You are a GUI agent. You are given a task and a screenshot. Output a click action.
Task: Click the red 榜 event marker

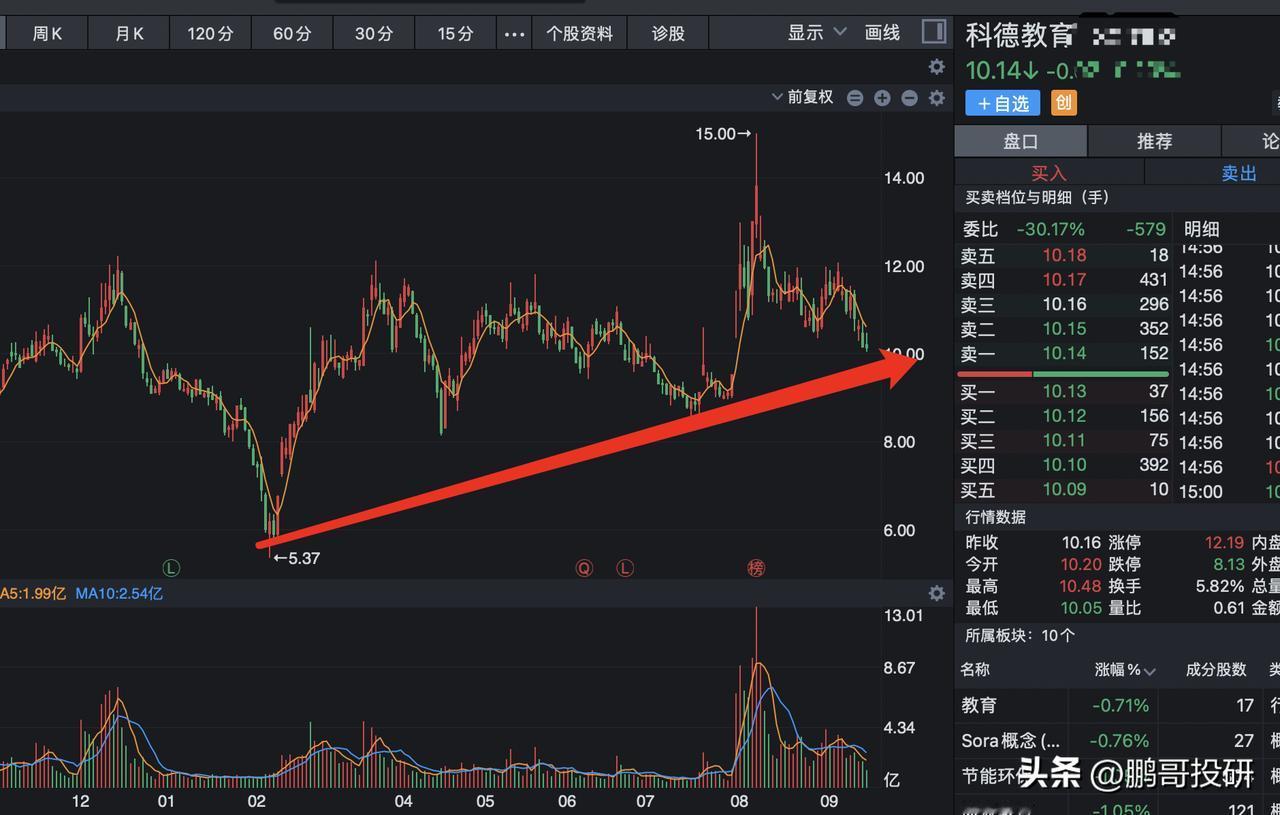[756, 568]
